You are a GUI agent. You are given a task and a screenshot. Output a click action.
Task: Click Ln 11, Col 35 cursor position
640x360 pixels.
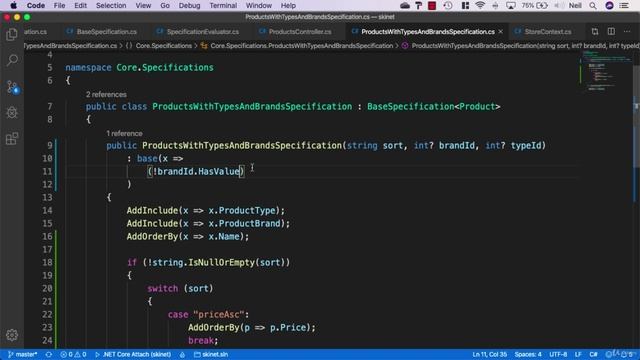point(489,354)
